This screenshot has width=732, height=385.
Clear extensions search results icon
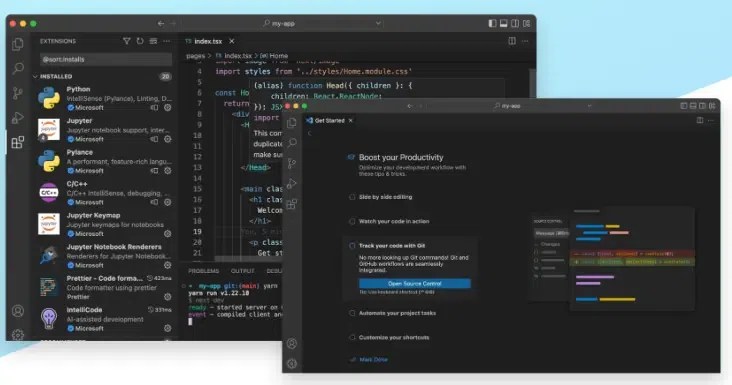(153, 41)
